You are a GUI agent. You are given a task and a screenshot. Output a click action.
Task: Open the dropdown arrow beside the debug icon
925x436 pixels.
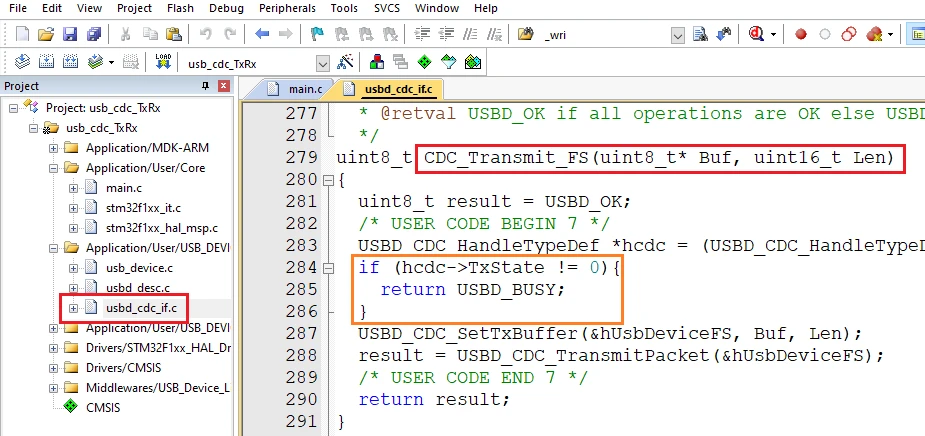(773, 34)
